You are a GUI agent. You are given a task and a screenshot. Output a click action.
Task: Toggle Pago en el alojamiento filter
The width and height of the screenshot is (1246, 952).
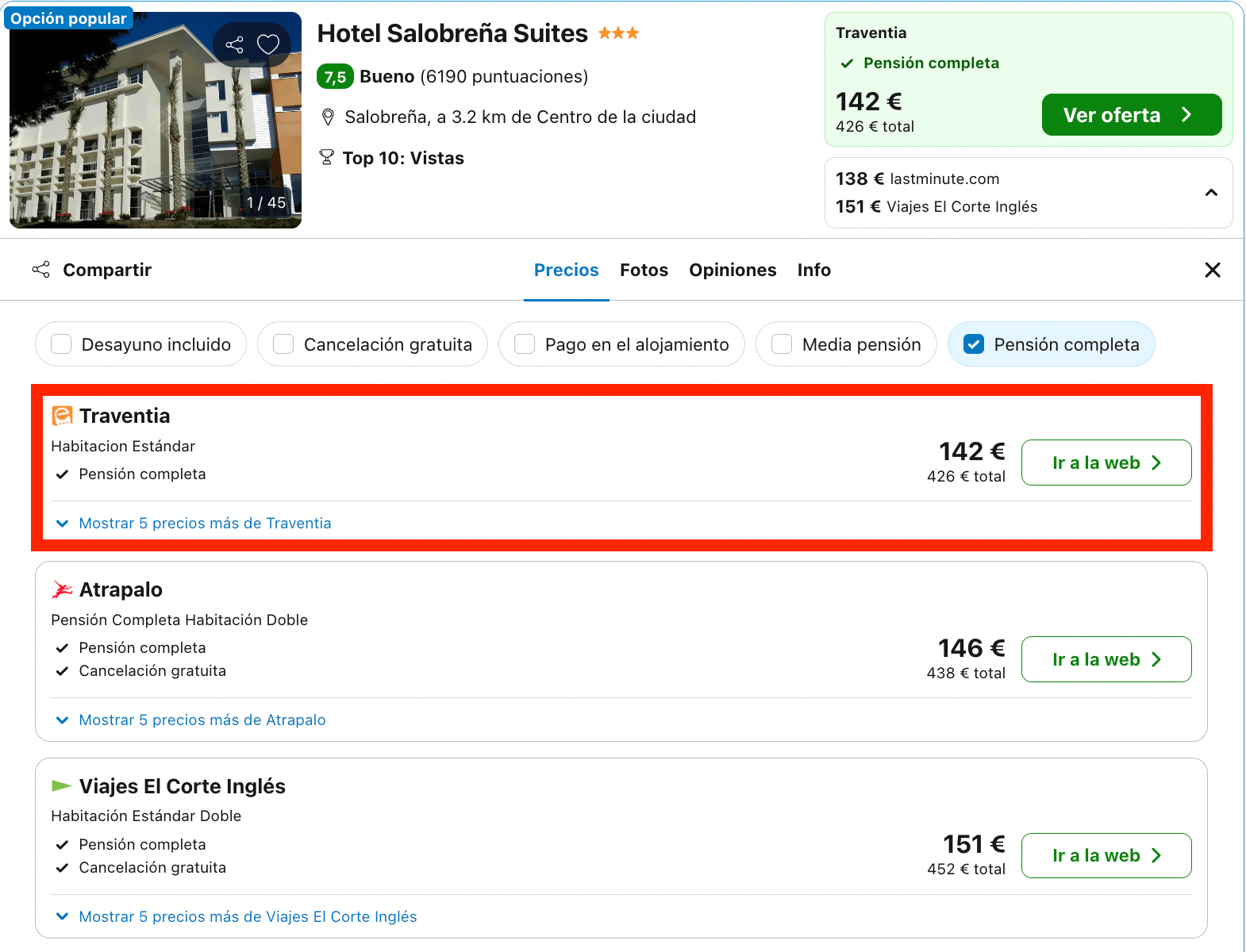click(x=621, y=344)
